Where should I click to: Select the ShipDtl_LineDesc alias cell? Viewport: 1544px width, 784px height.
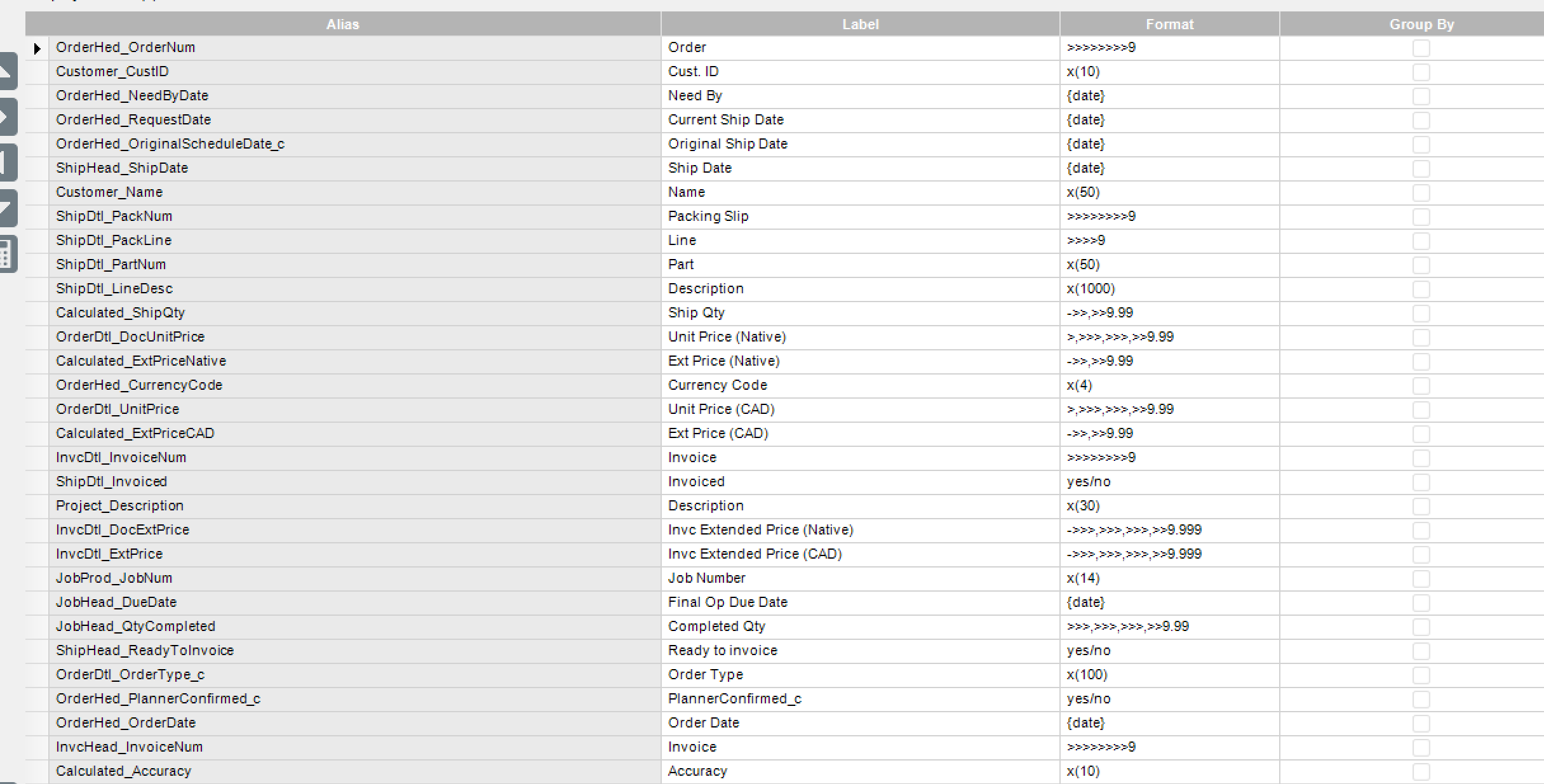tap(355, 289)
